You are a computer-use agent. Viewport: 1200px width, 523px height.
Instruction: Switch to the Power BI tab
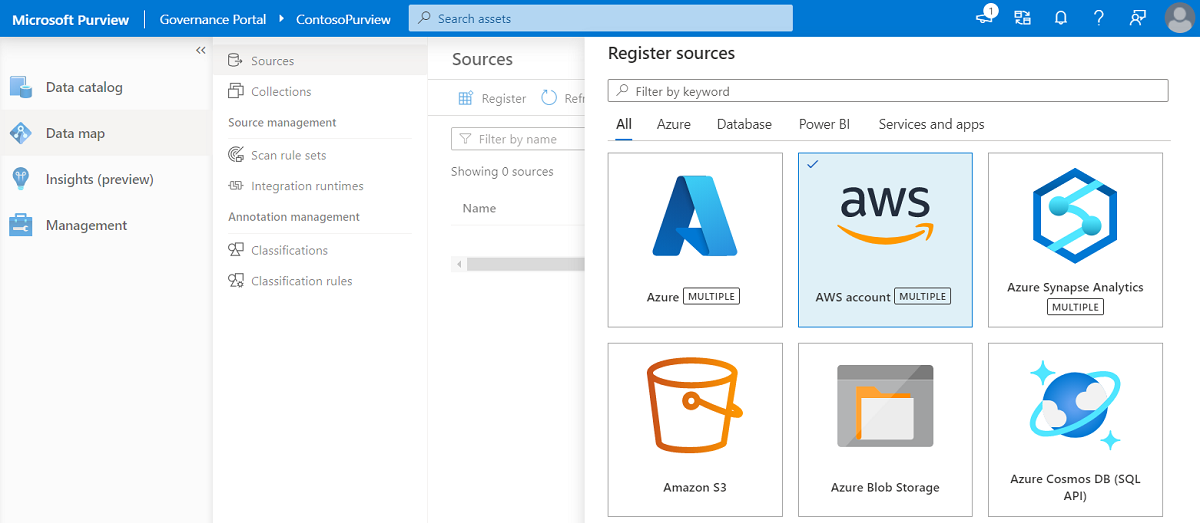(824, 125)
